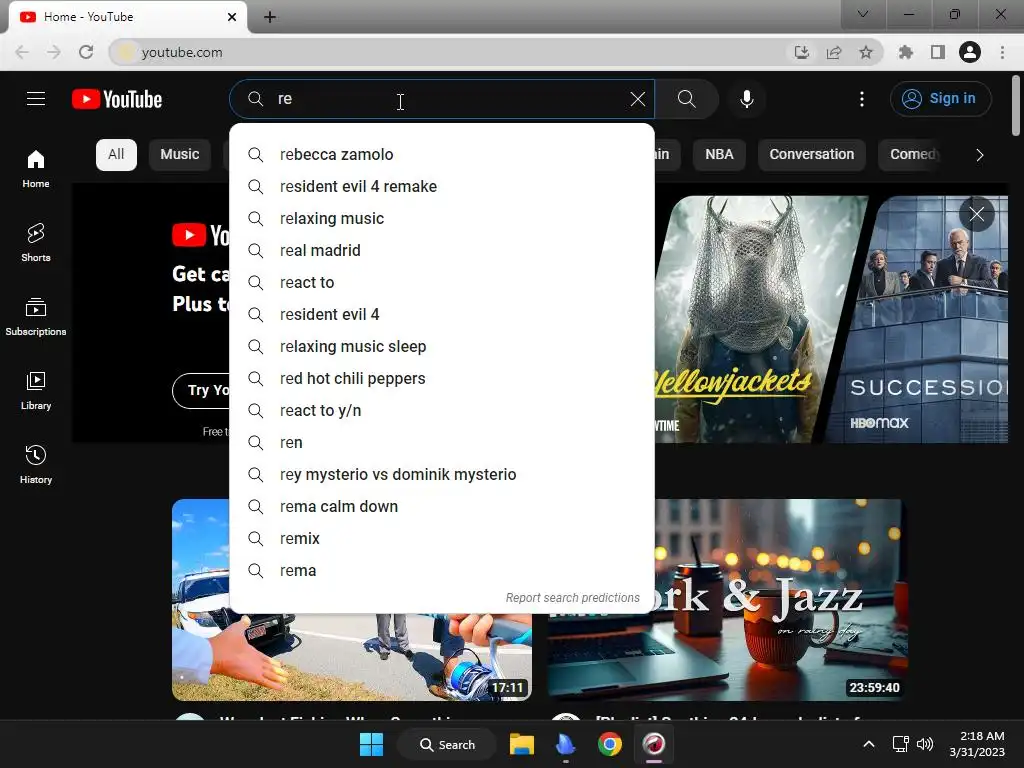Open Chrome extensions puzzle icon

[x=906, y=52]
